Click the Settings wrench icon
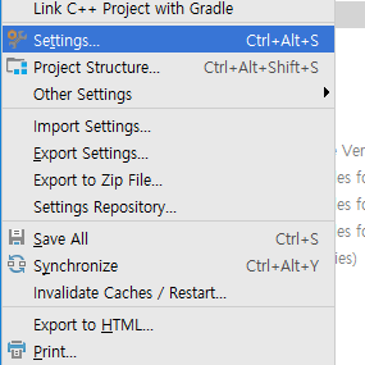 click(17, 39)
